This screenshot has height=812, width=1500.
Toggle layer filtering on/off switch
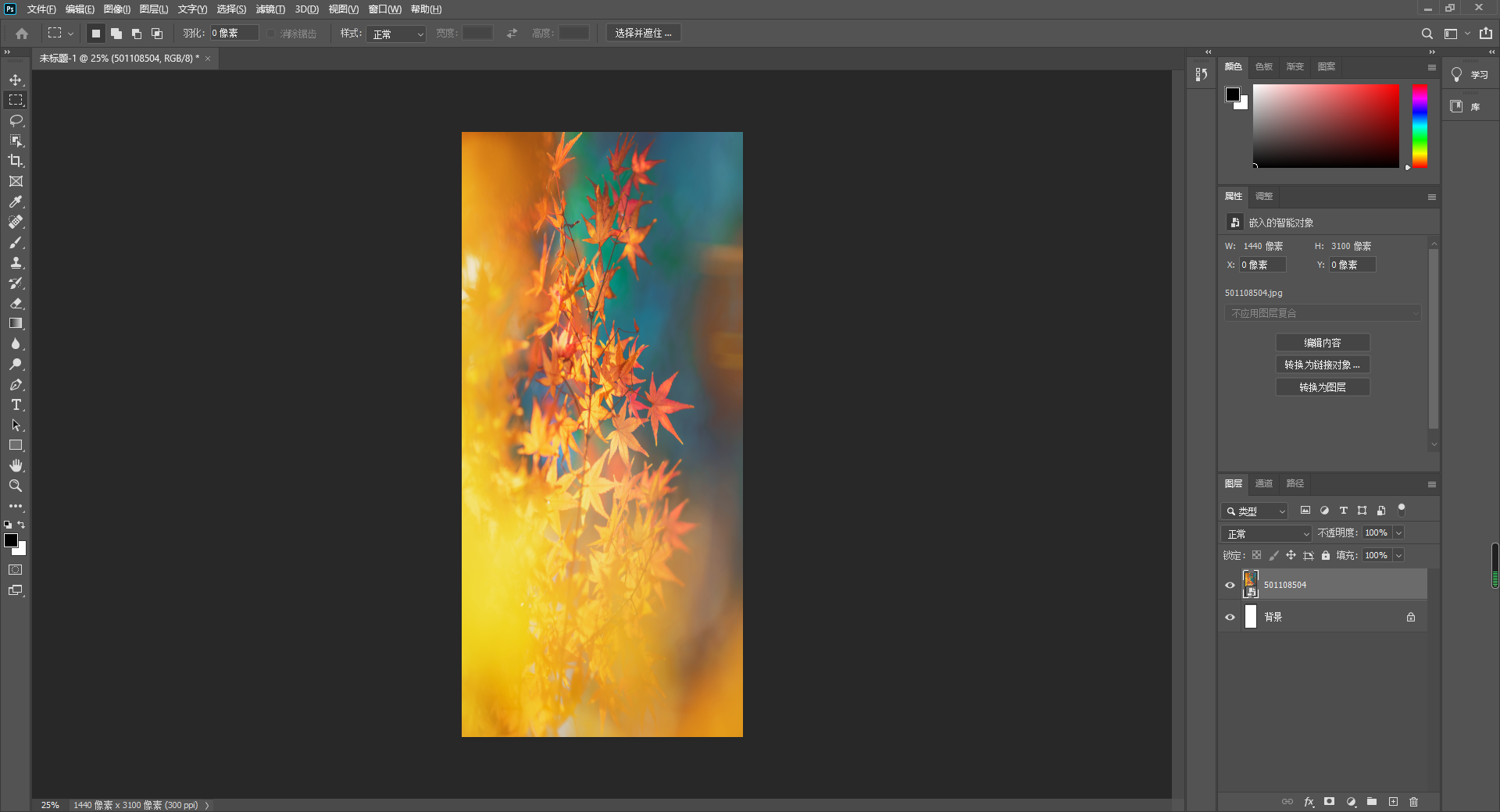(1402, 509)
